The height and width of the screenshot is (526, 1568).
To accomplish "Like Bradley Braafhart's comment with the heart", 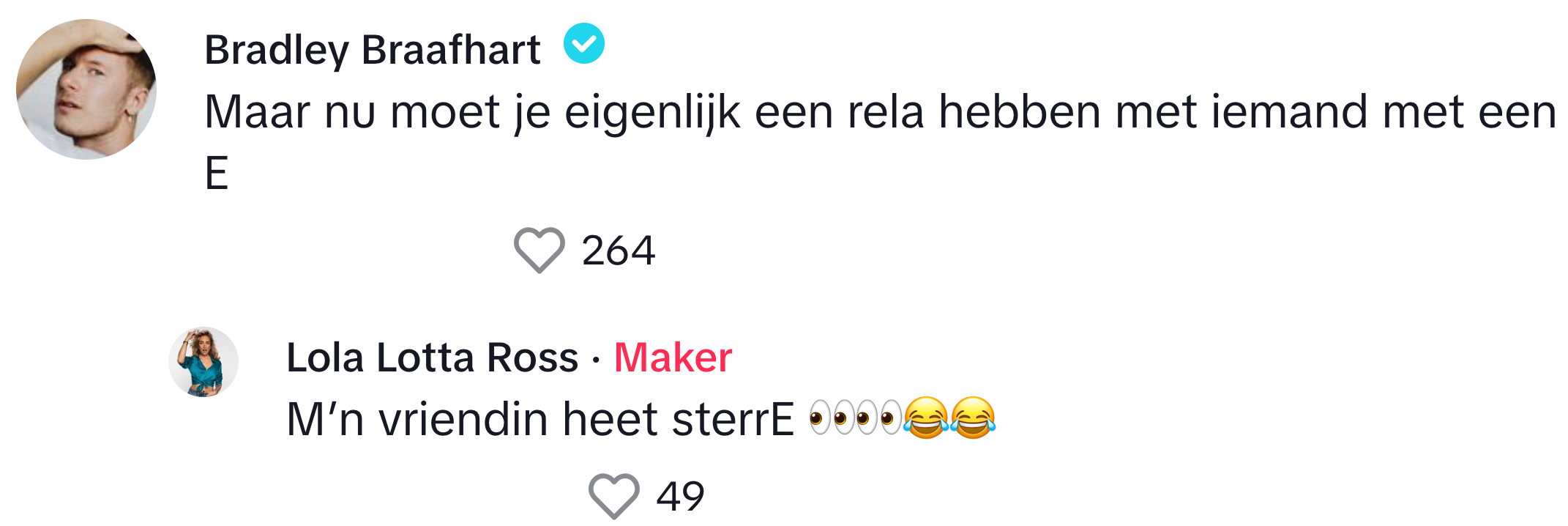I will 539,251.
